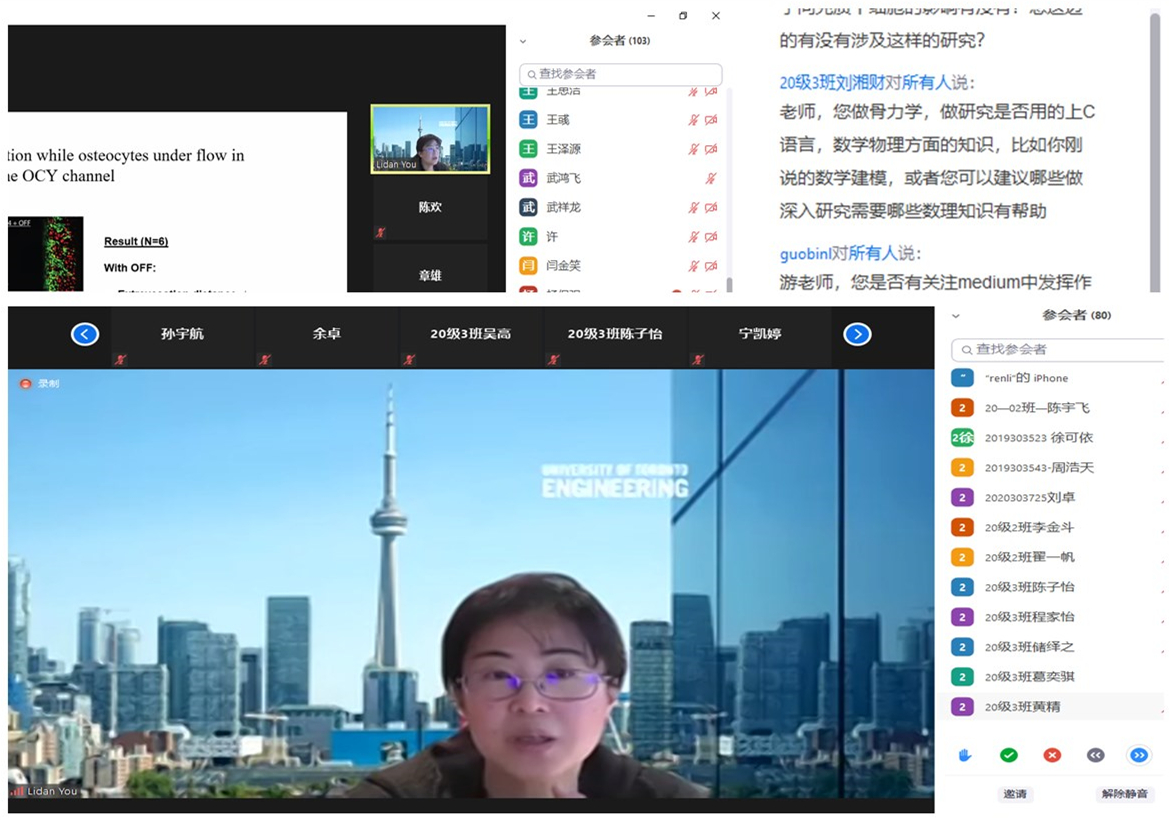
Task: Go to previous gallery page with left arrow
Action: 85,334
